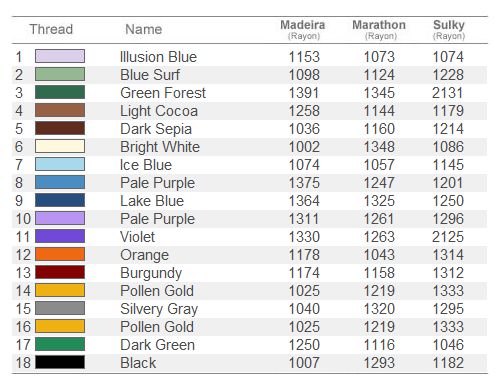Image resolution: width=500 pixels, height=384 pixels.
Task: Select the Lake Blue name text
Action: pyautogui.click(x=152, y=201)
